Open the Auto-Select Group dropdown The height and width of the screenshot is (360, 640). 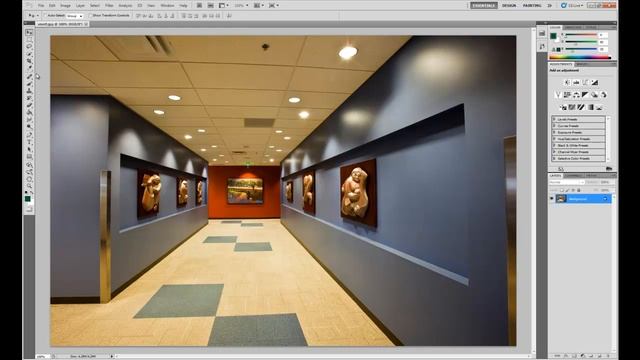click(x=75, y=16)
